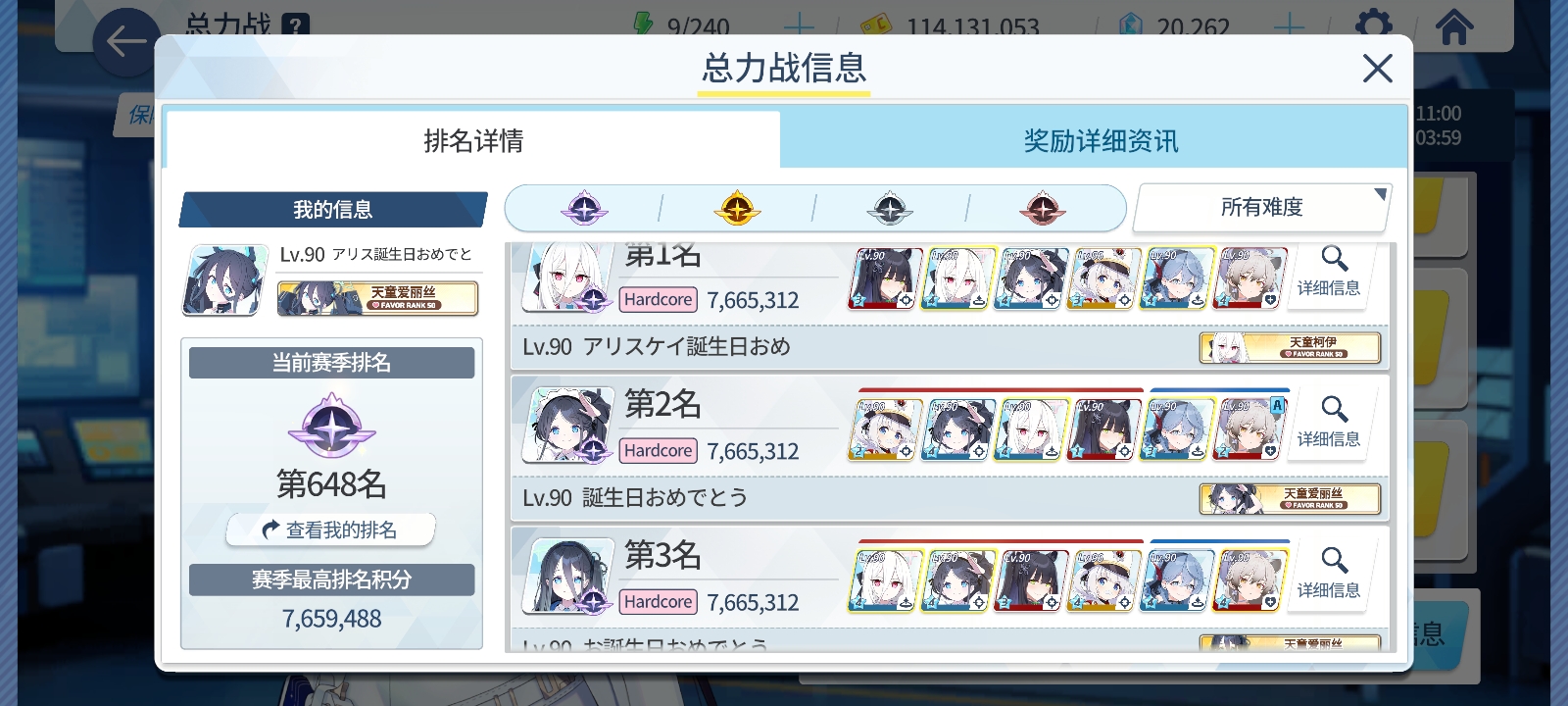This screenshot has width=1568, height=706.
Task: Click the 查看我的排名 button
Action: [330, 529]
